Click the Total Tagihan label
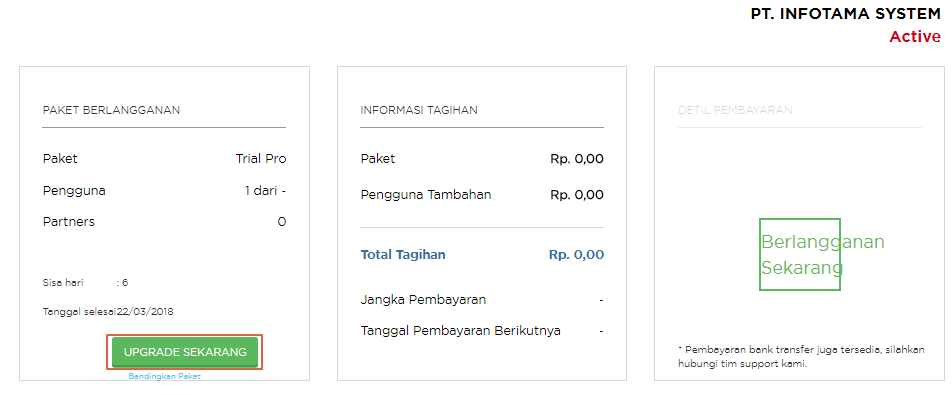952x395 pixels. click(403, 255)
